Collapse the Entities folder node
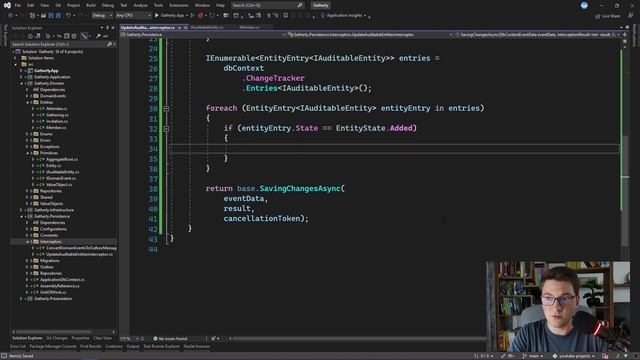Screen dimensions: 640x360 [x=28, y=102]
